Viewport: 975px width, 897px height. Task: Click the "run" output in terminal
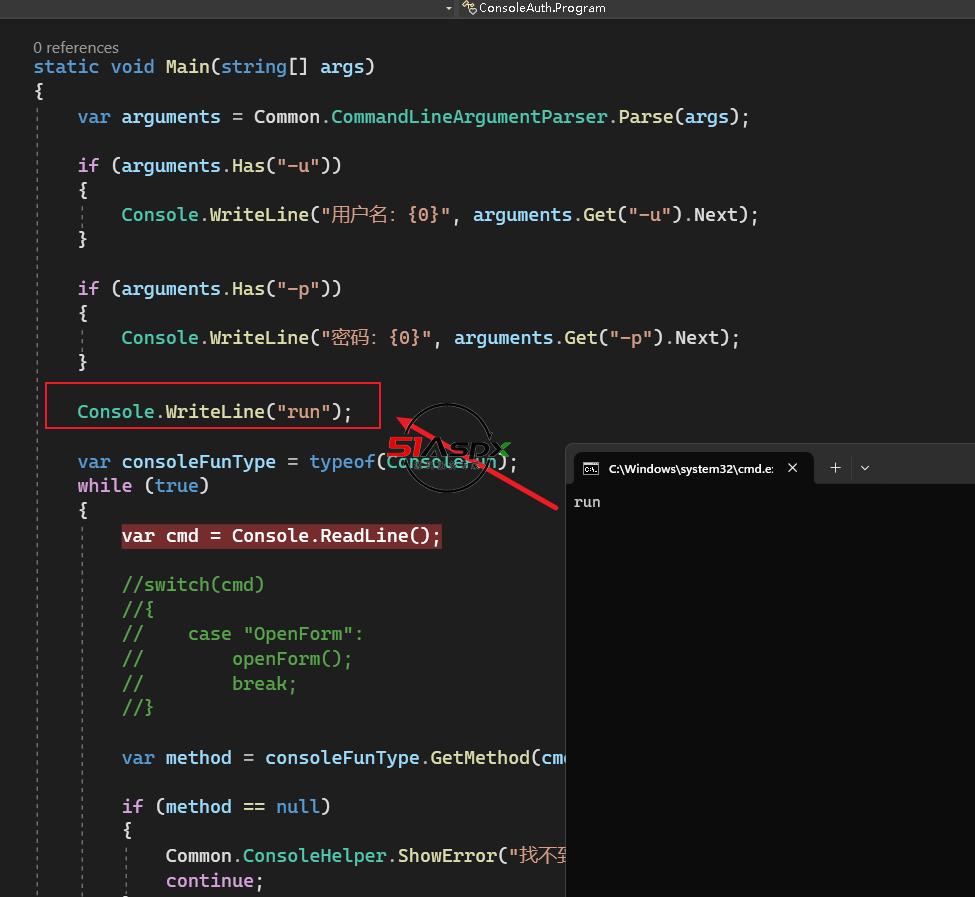pyautogui.click(x=586, y=502)
